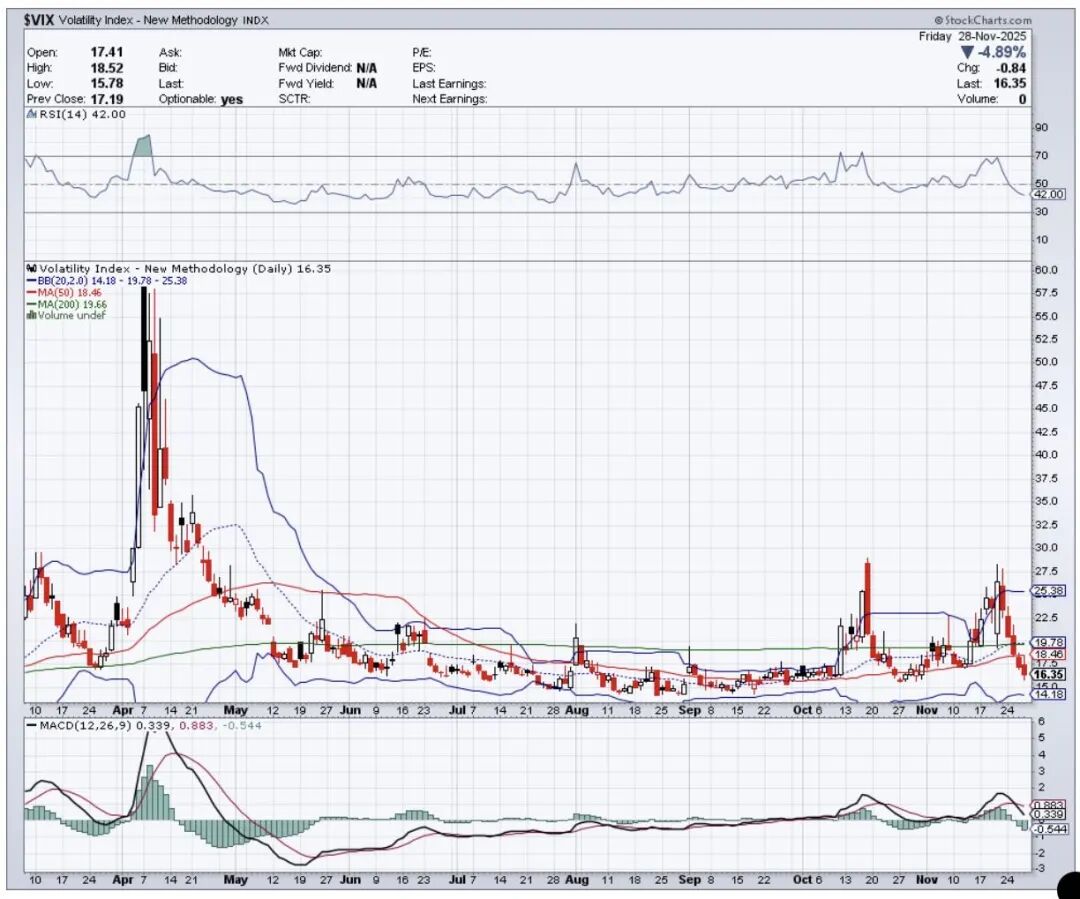Click the black circle in the bottom-right corner
This screenshot has height=899, width=1080.
(x=1070, y=886)
